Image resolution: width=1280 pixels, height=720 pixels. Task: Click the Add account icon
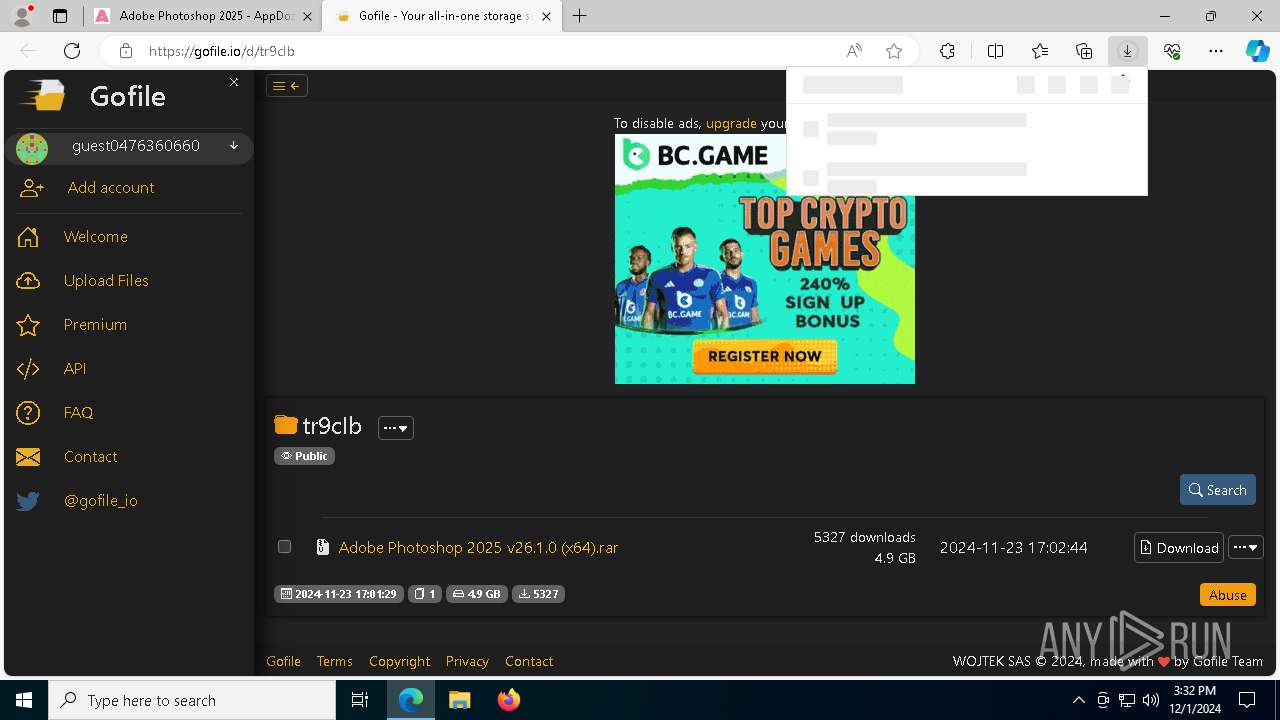click(x=32, y=188)
